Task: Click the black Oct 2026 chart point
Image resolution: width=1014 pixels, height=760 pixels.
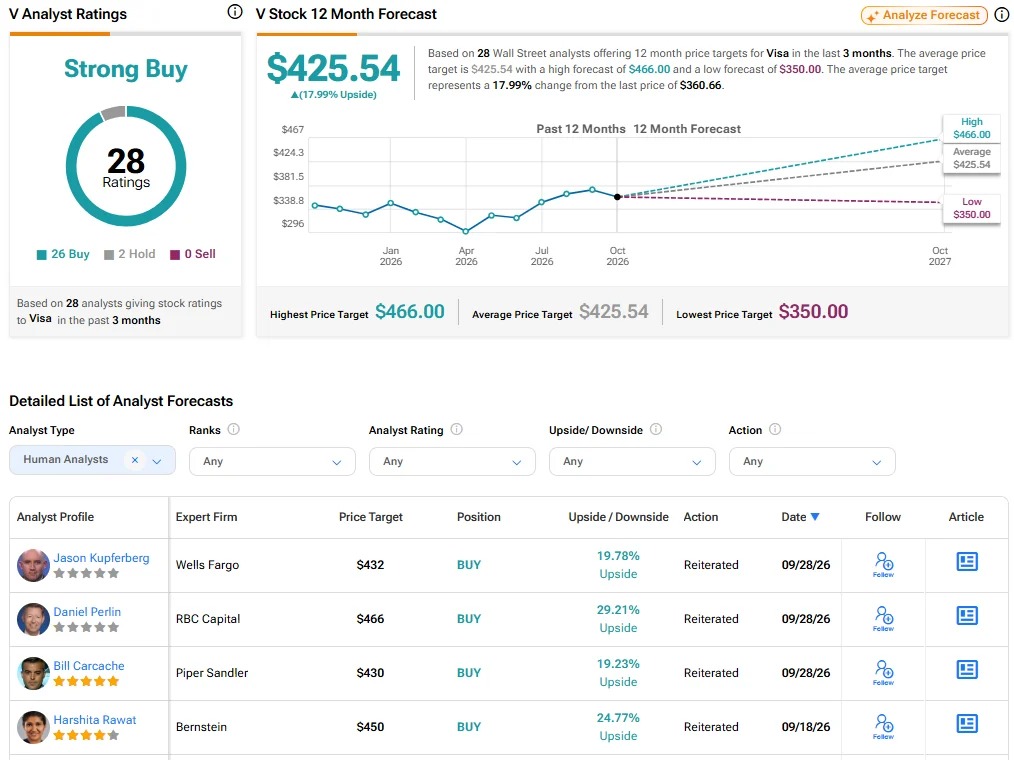Action: click(618, 197)
